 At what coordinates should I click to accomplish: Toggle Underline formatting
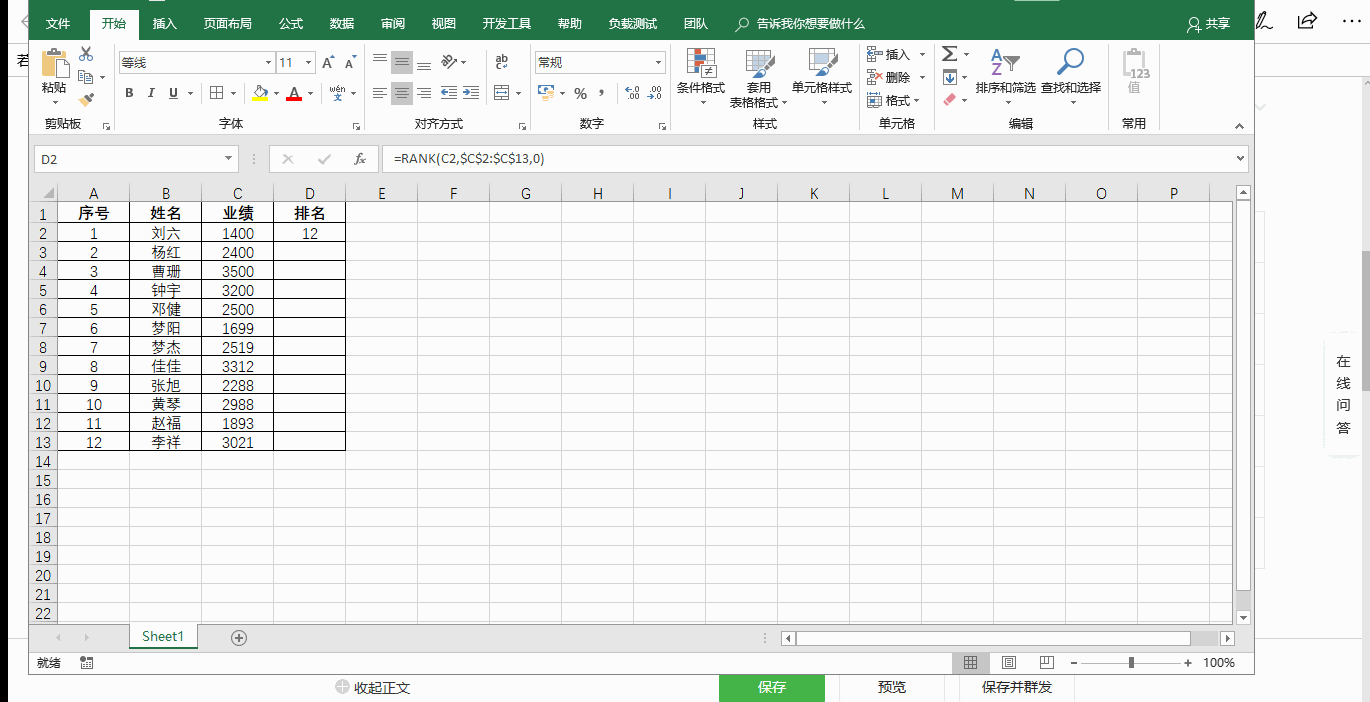(174, 93)
